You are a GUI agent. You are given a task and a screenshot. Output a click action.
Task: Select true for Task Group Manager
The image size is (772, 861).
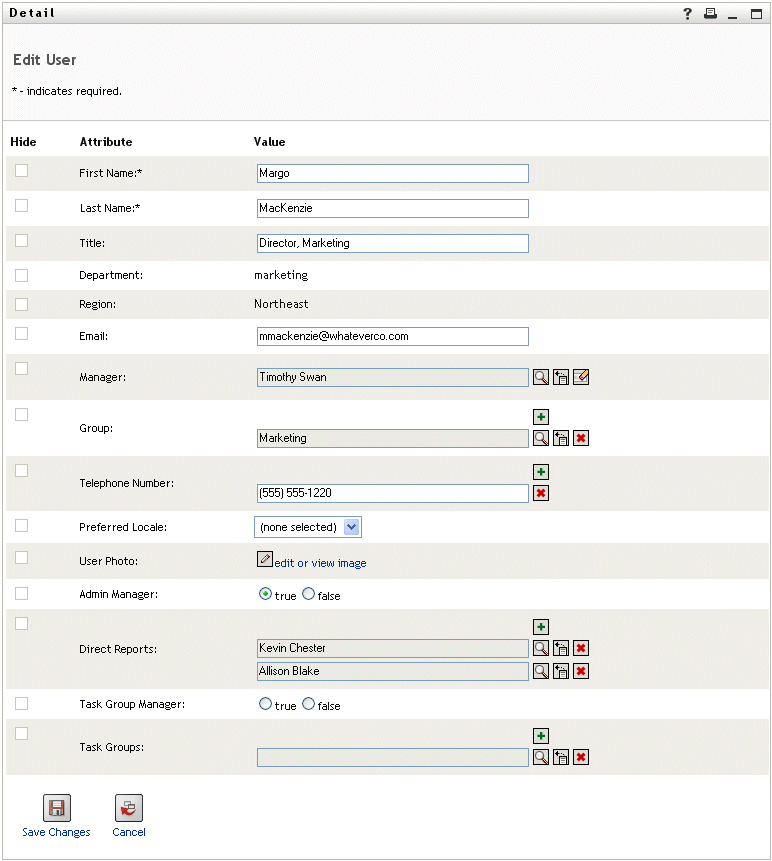click(265, 704)
